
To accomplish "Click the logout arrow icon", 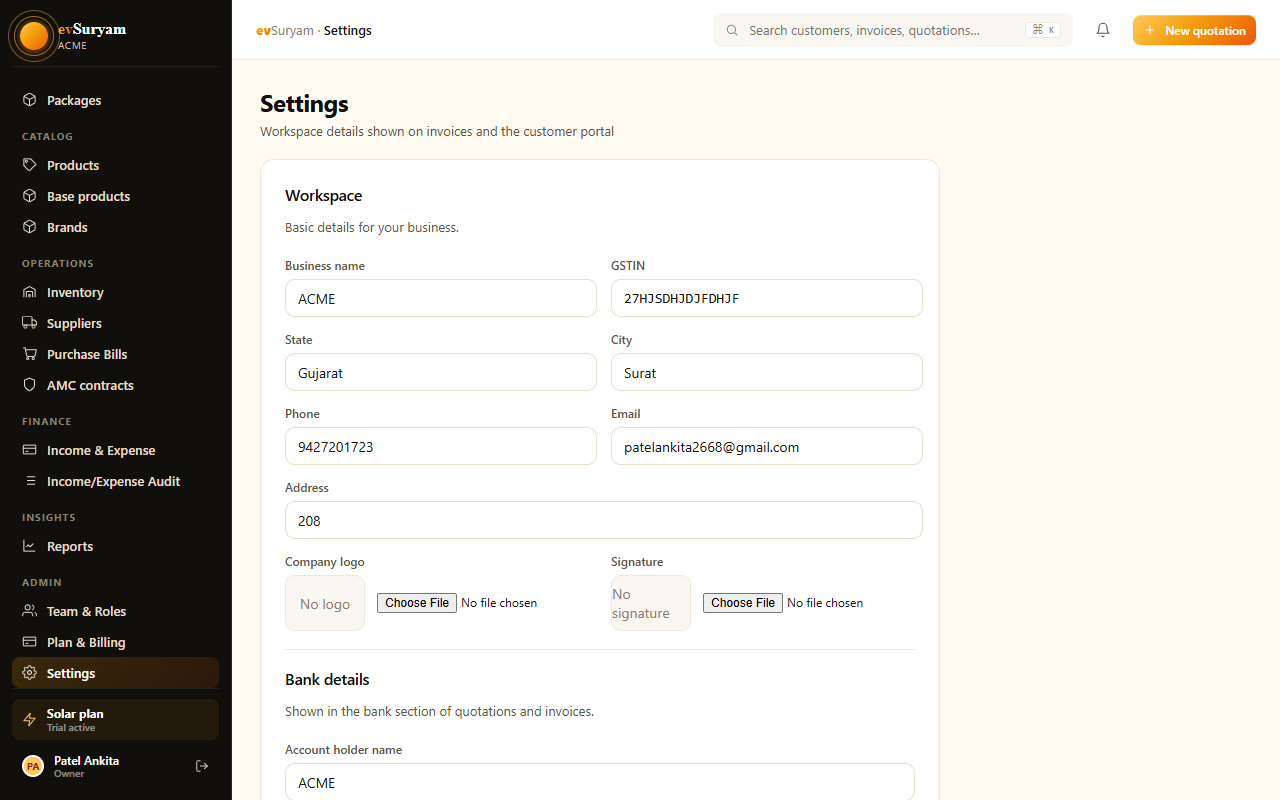I will click(x=202, y=766).
